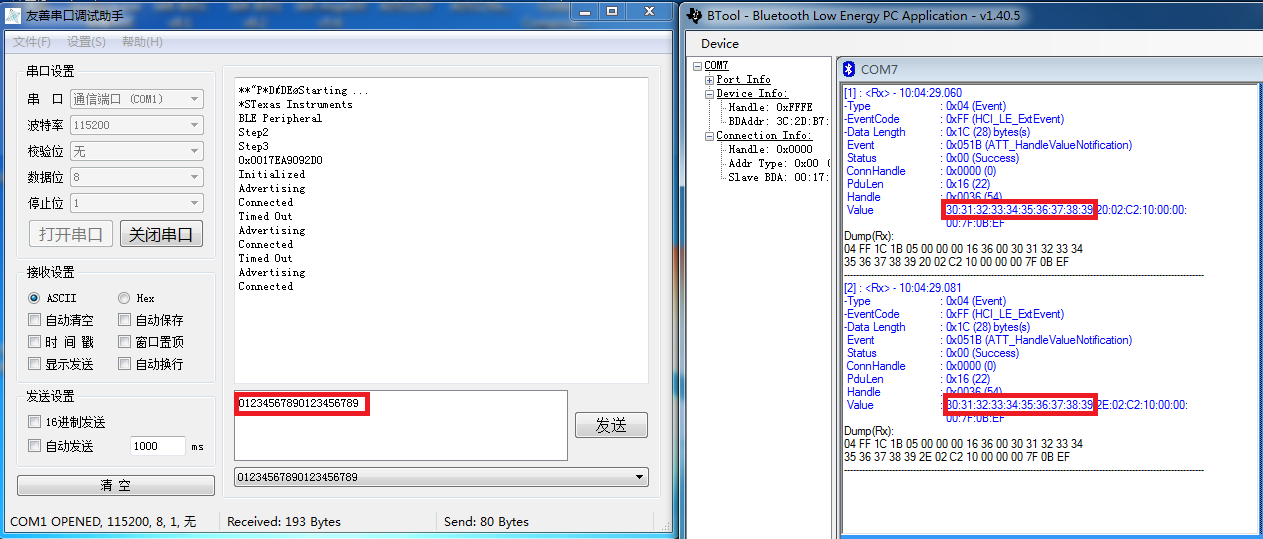Viewport: 1263px width, 539px height.
Task: Enable 窗口置顶 always-on-top checkbox
Action: tap(124, 342)
